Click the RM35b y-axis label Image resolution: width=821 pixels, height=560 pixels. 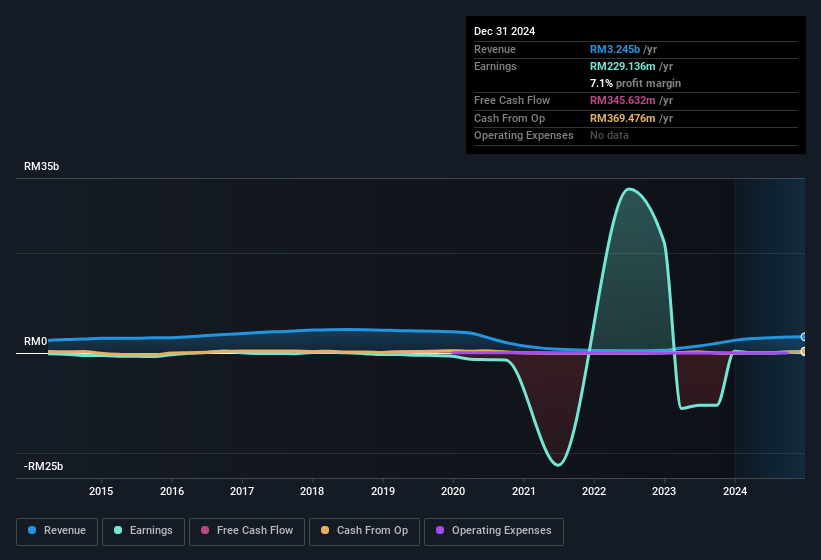[x=41, y=166]
